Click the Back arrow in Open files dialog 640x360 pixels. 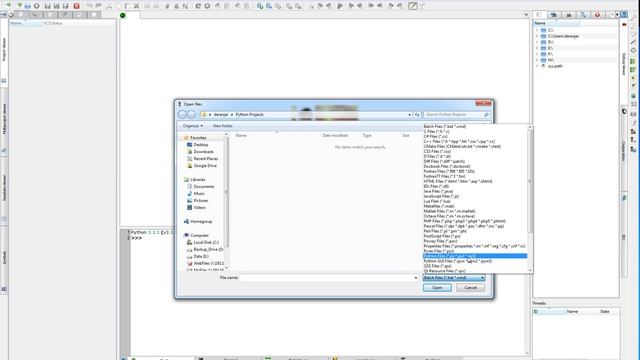(182, 115)
